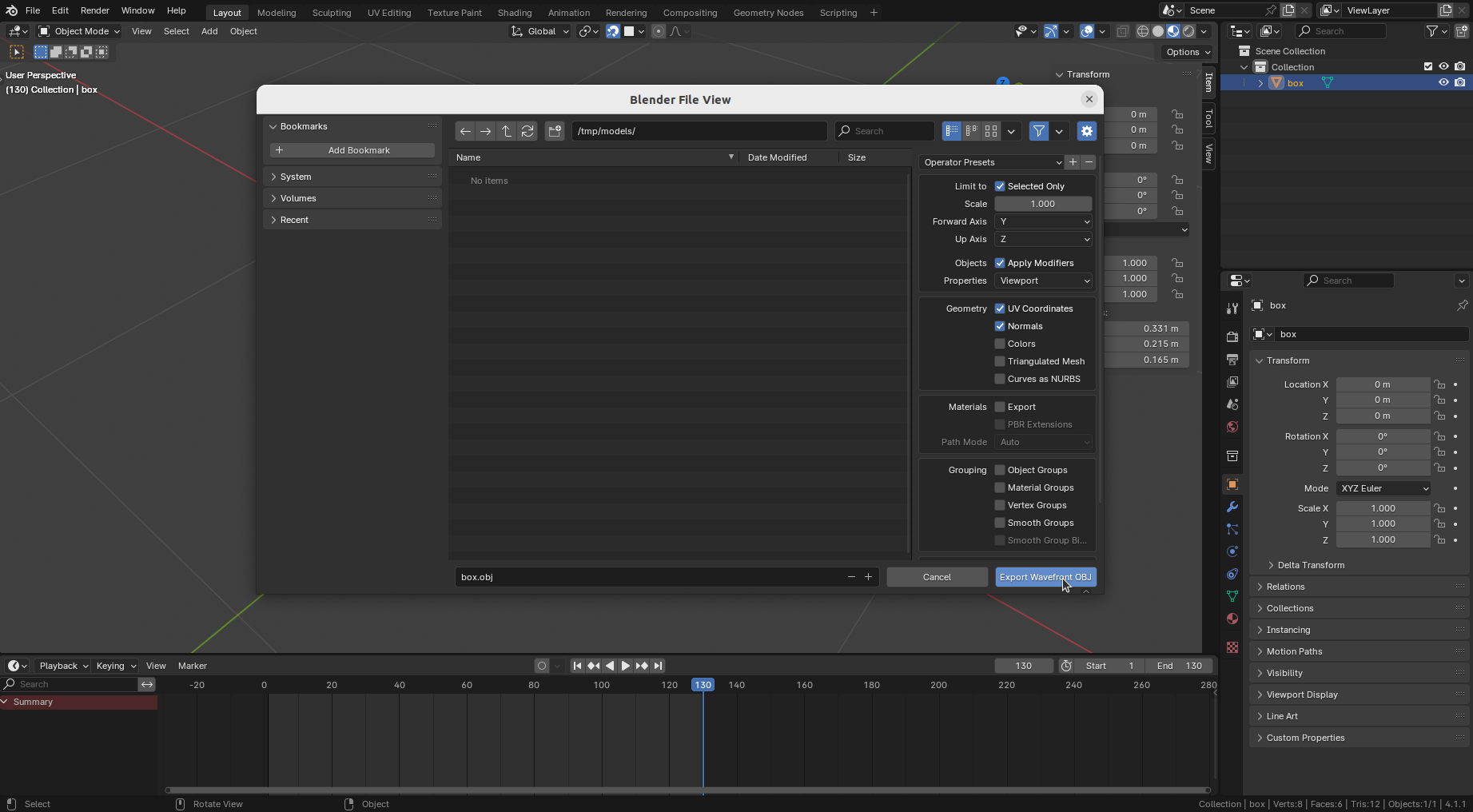Open the File menu
This screenshot has width=1473, height=812.
[x=33, y=11]
